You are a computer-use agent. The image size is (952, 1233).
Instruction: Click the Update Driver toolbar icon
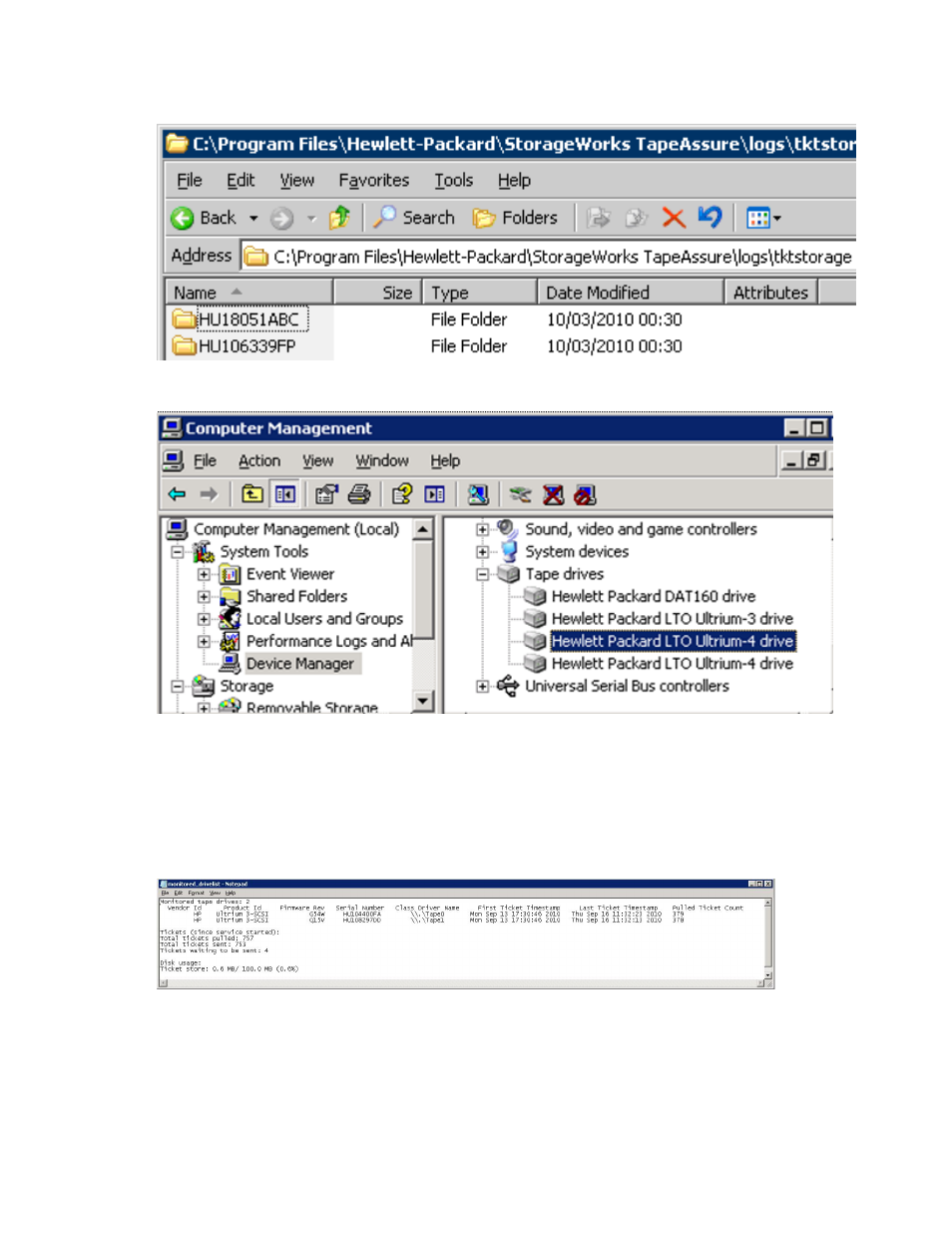[520, 494]
